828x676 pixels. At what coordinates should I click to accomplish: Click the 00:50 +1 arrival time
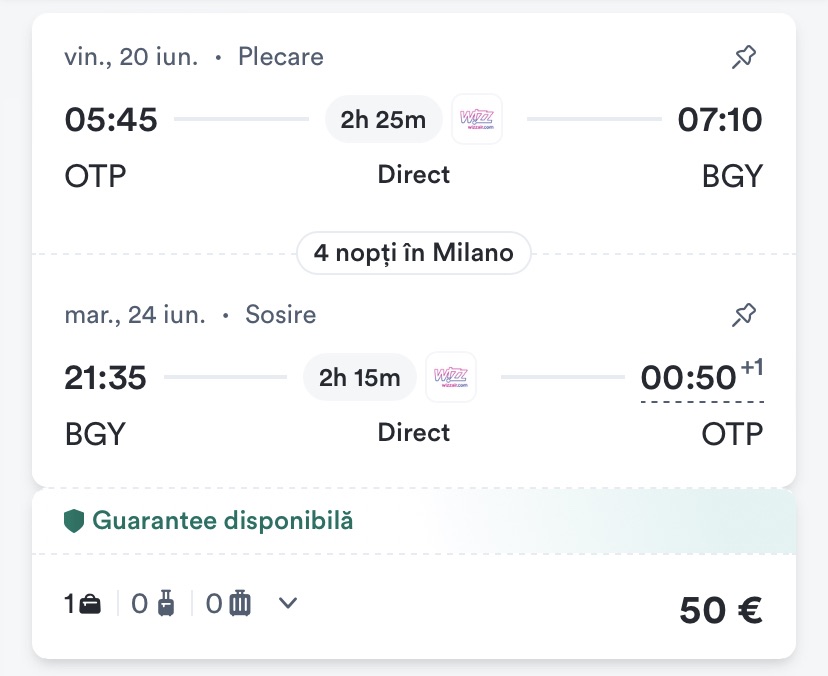(688, 378)
